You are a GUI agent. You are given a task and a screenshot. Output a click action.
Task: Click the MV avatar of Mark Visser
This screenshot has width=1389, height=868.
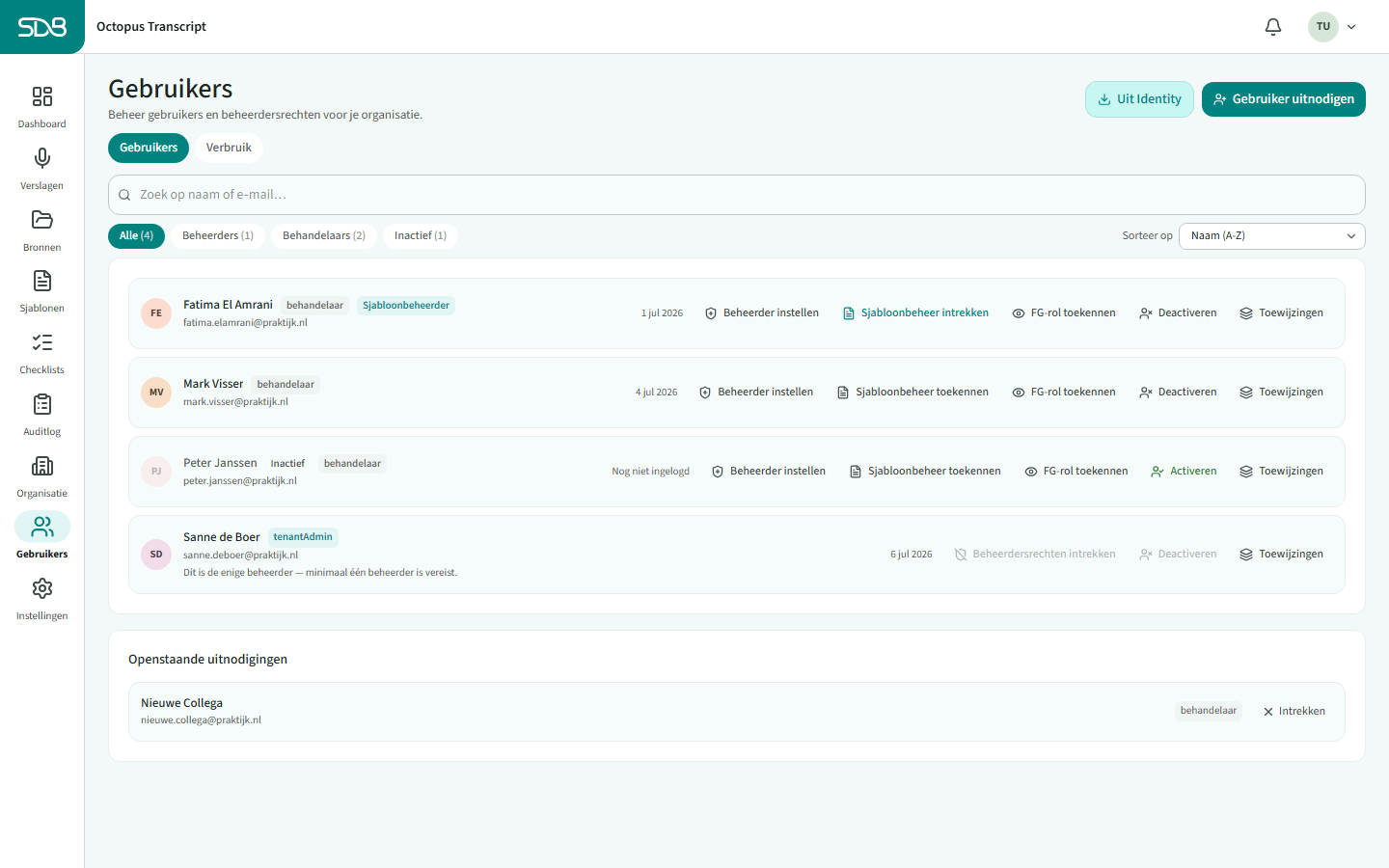156,393
